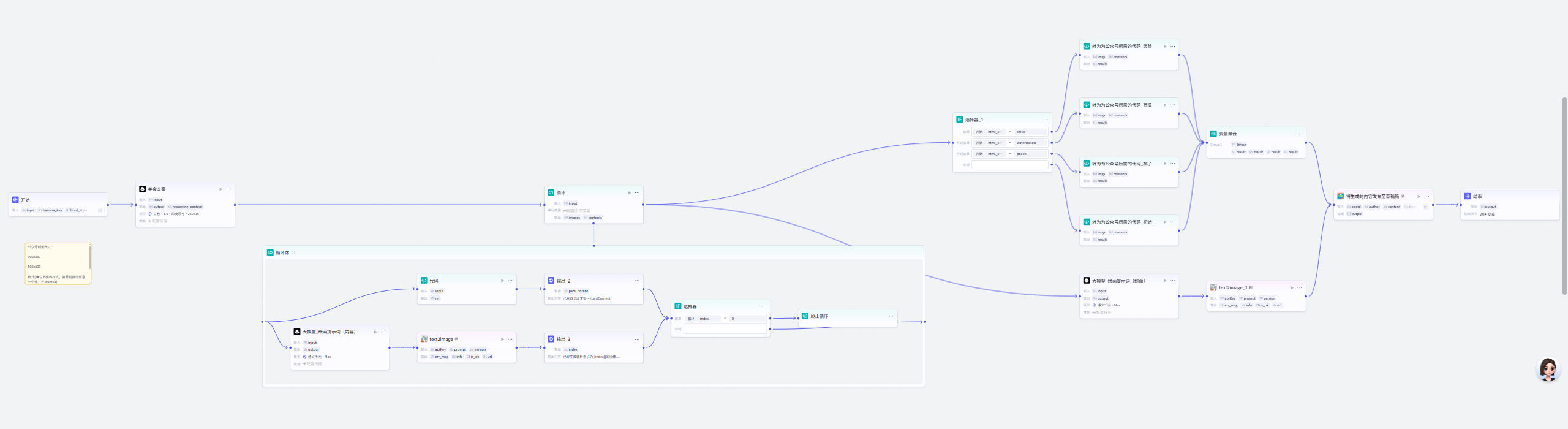Viewport: 1568px width, 429px height.
Task: Click the 开始 start node icon
Action: point(15,200)
